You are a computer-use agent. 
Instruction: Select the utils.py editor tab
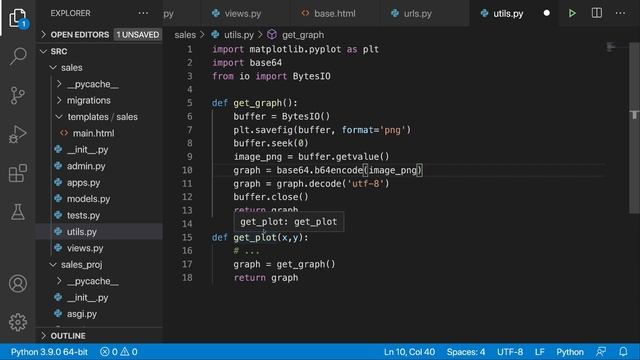[507, 13]
